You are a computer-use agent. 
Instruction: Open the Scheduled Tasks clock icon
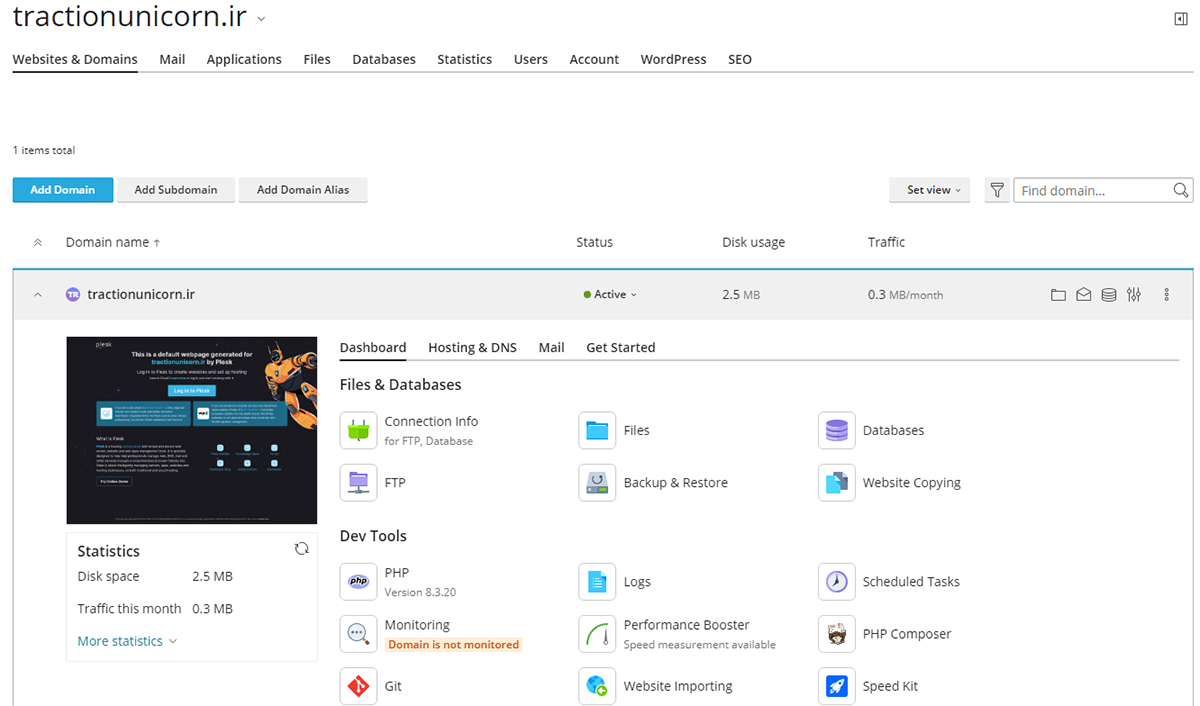click(836, 581)
